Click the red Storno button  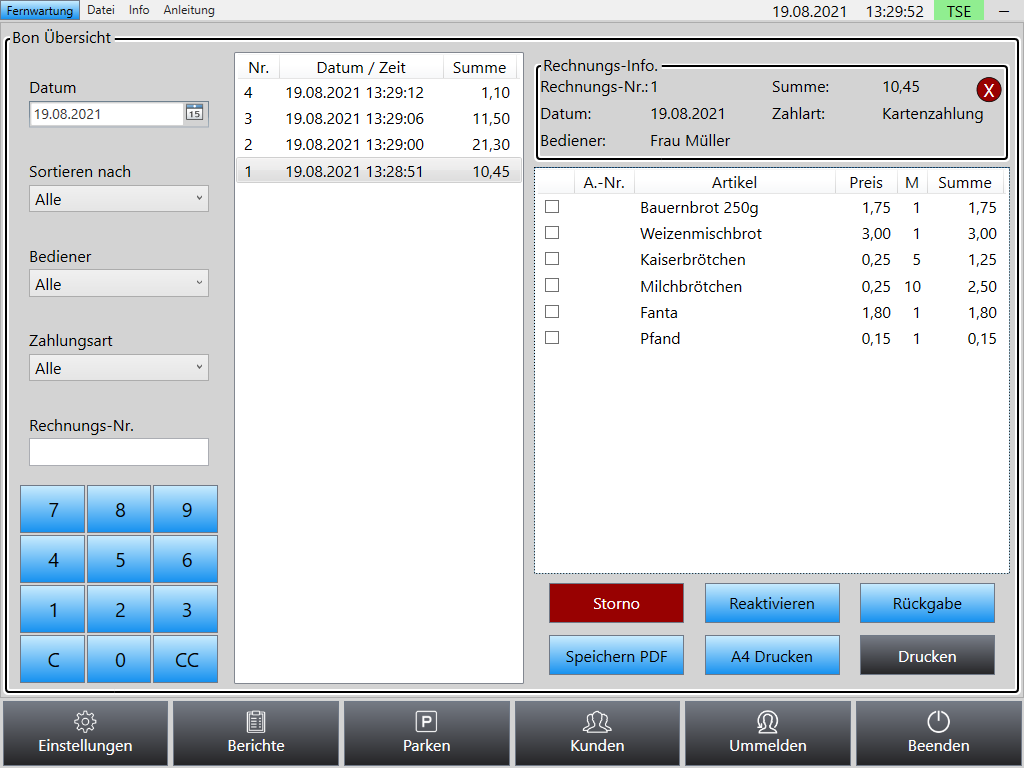[x=616, y=603]
